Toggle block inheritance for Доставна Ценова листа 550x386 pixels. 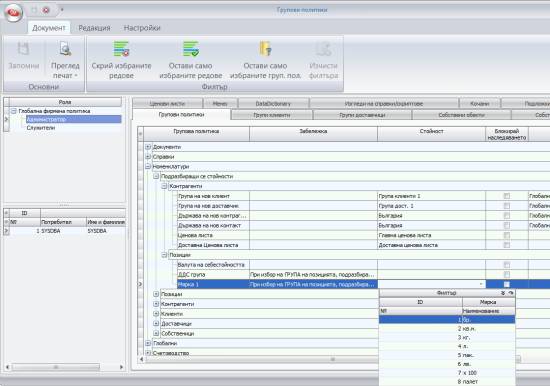point(507,245)
